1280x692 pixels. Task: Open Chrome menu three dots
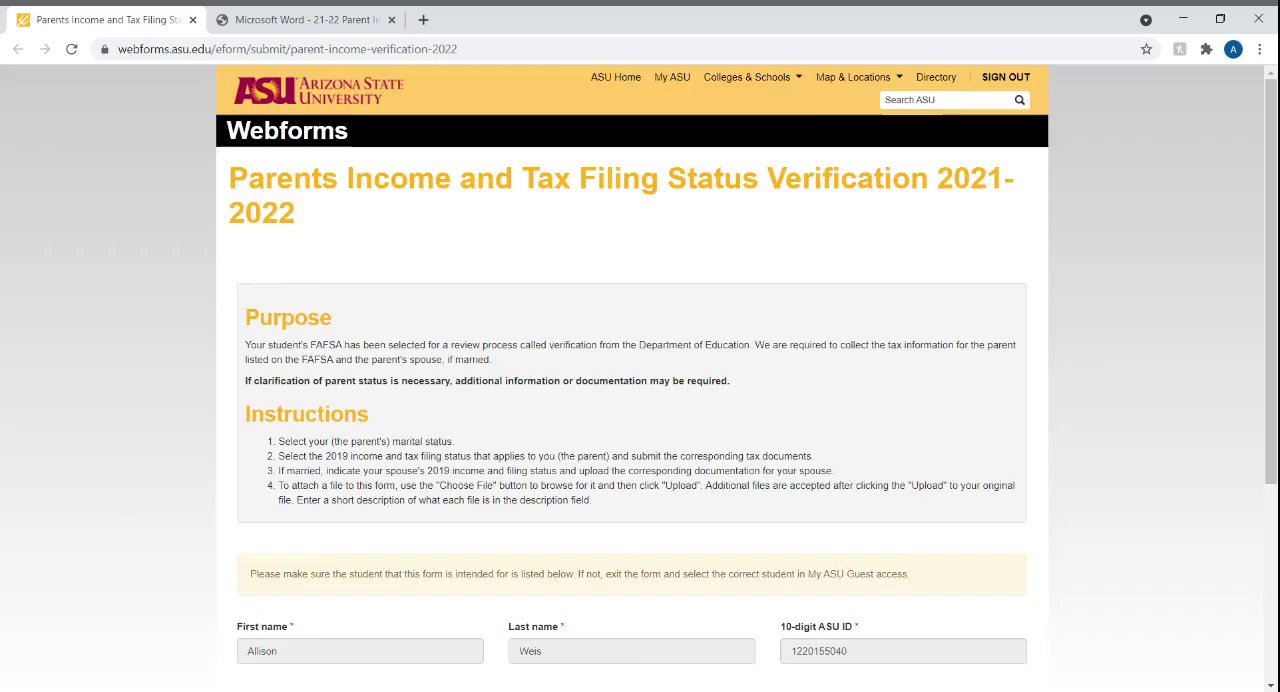click(1259, 49)
